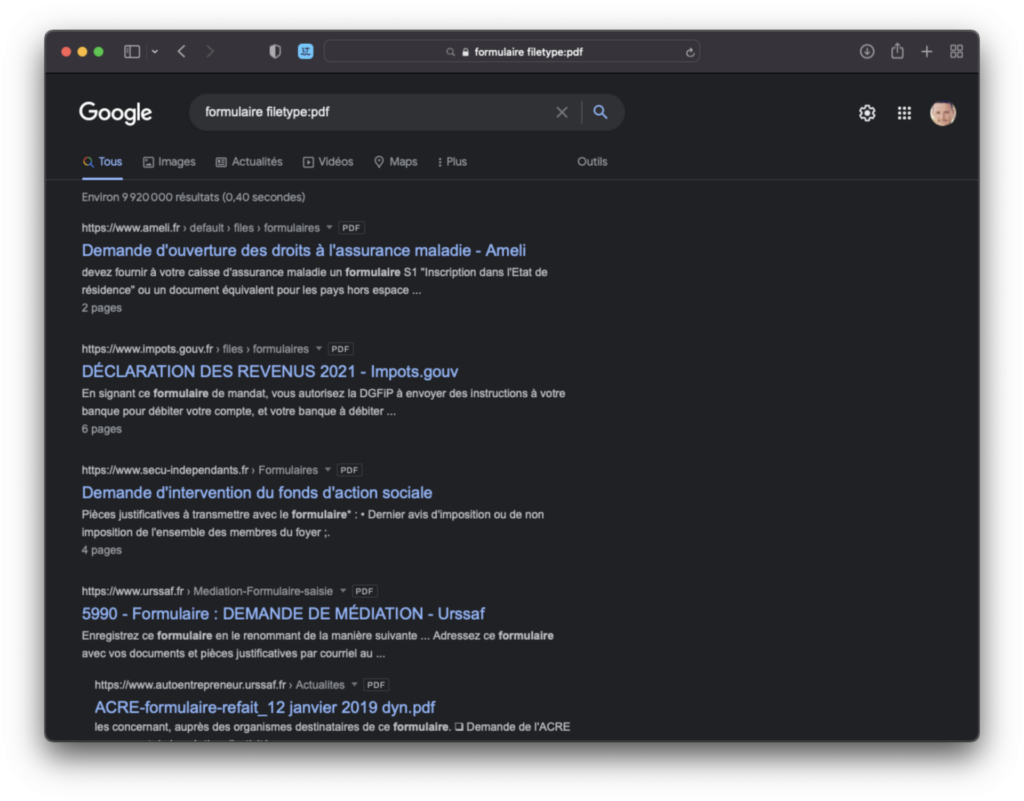
Task: Reload the page with the refresh icon
Action: click(x=690, y=52)
